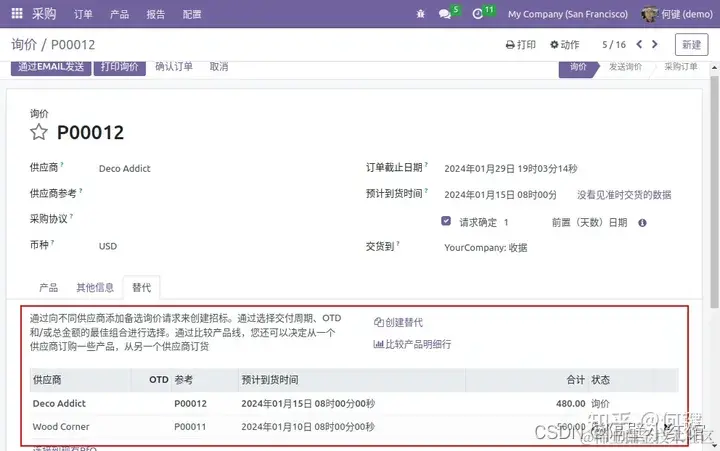Screen dimensions: 720x451
Task: Click the 打印询价 button
Action: (x=119, y=67)
